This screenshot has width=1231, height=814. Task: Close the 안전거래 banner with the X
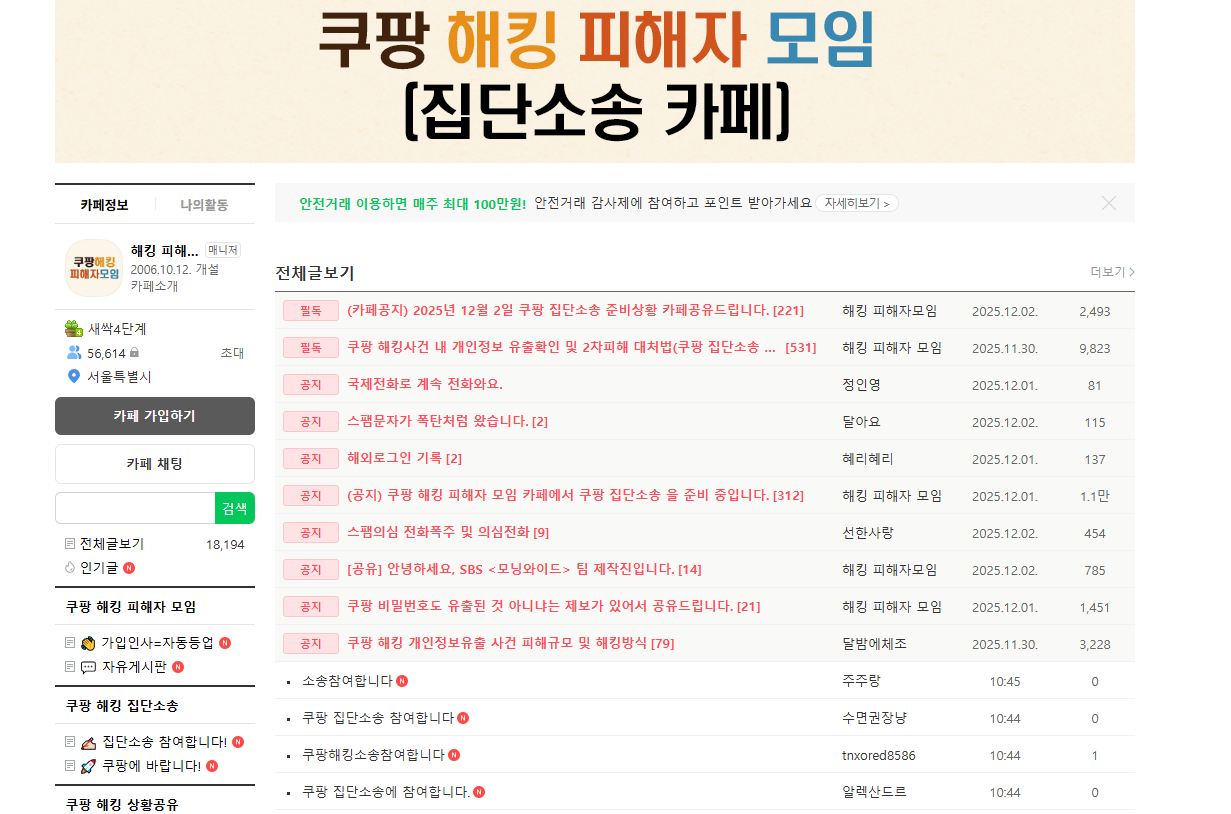click(1108, 203)
